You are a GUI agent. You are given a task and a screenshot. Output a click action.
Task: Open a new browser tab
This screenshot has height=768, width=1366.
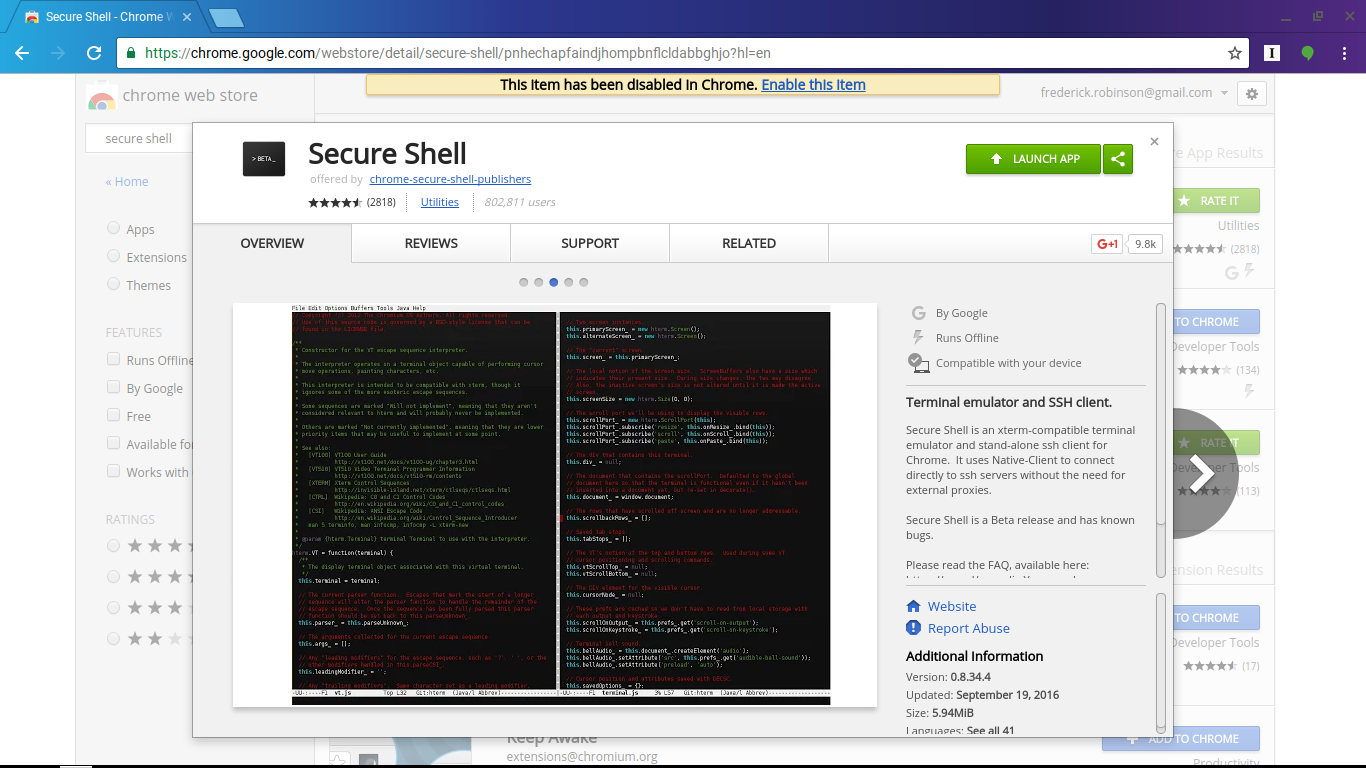227,17
